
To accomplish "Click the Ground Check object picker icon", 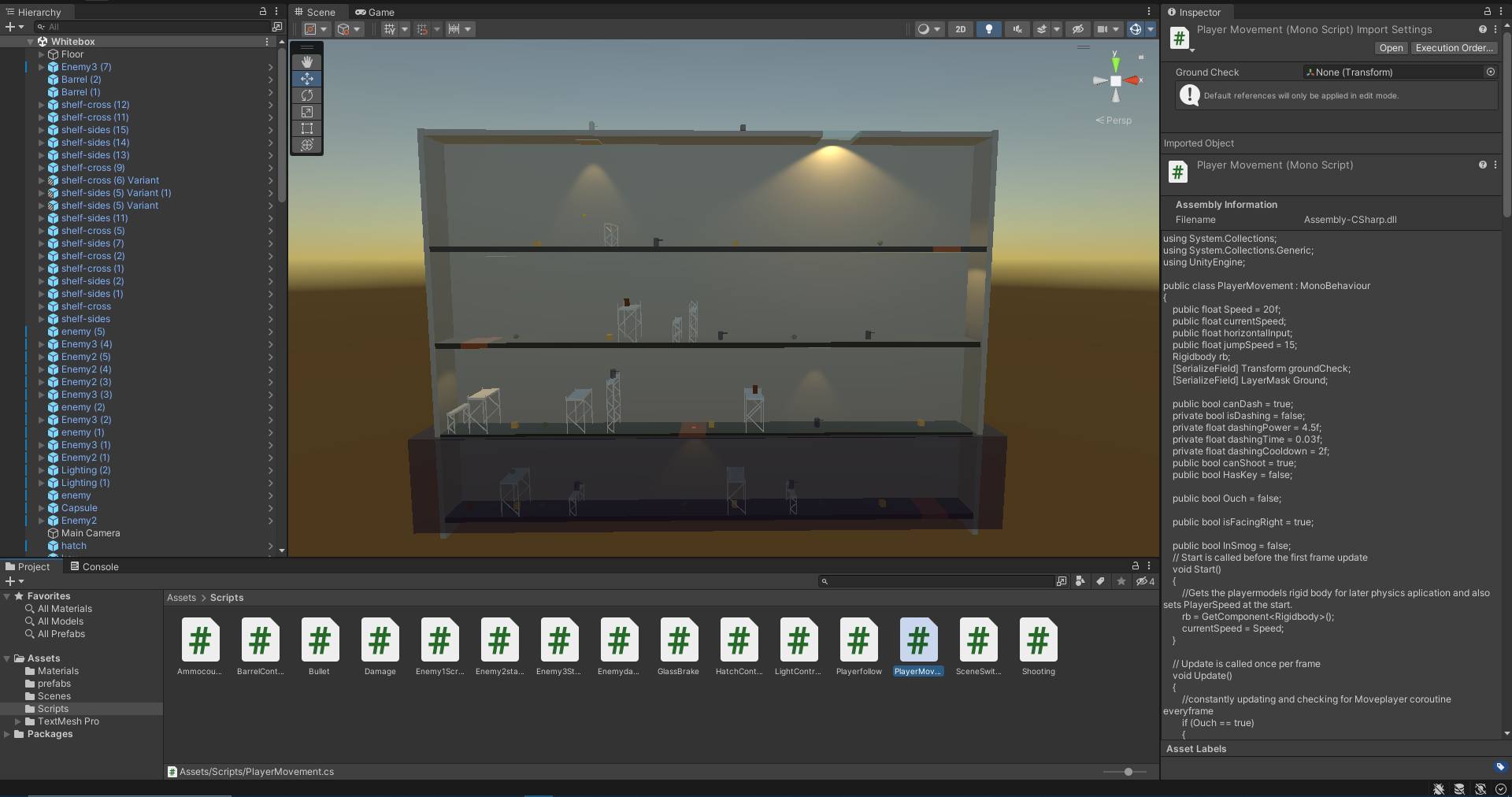I will (x=1490, y=72).
